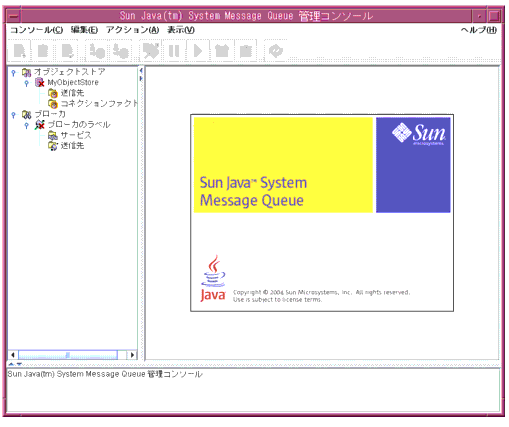
Task: Click the Delete toolbar icon beside Add
Action: (43, 51)
